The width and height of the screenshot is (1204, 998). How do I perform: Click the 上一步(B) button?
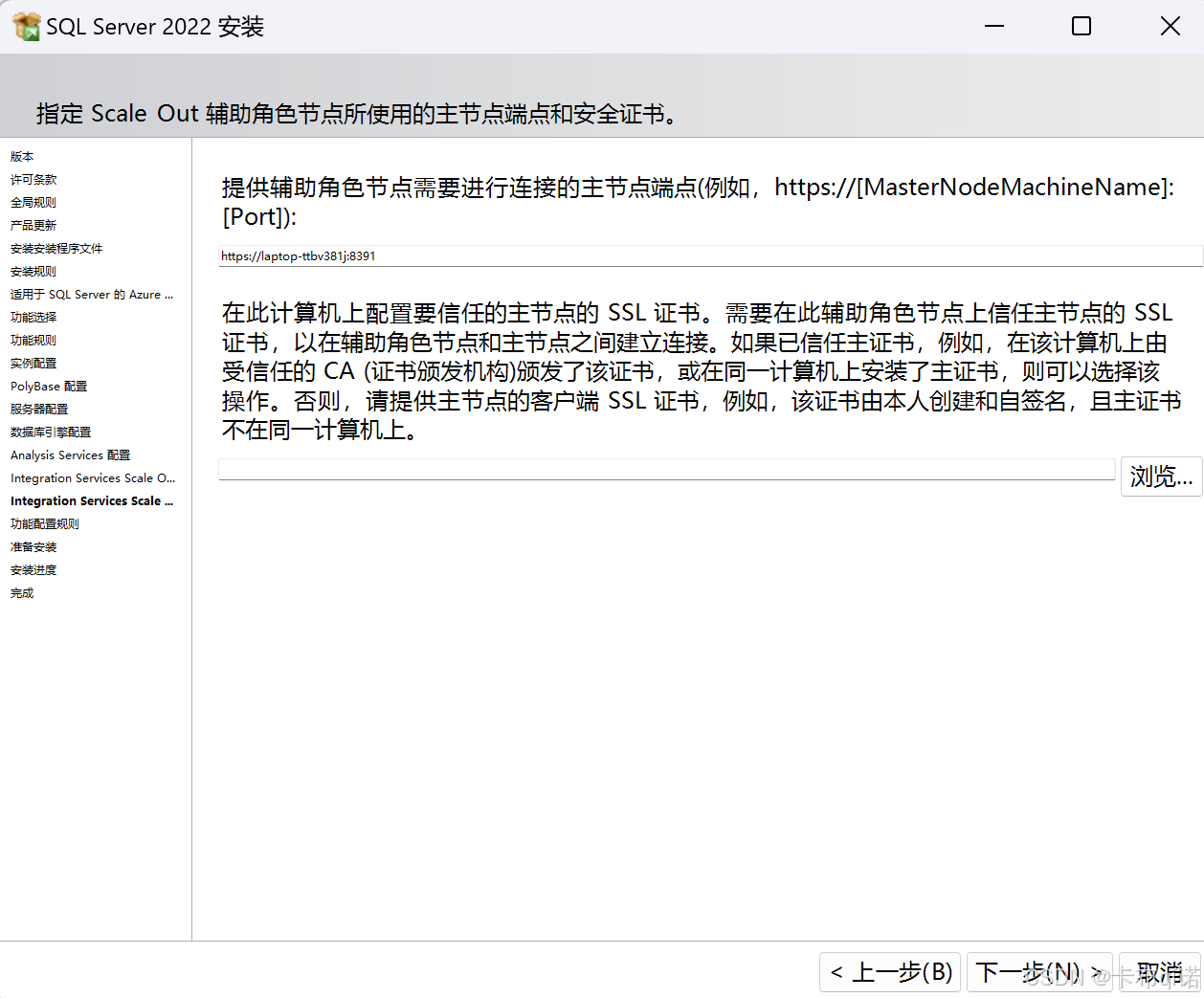[x=889, y=972]
